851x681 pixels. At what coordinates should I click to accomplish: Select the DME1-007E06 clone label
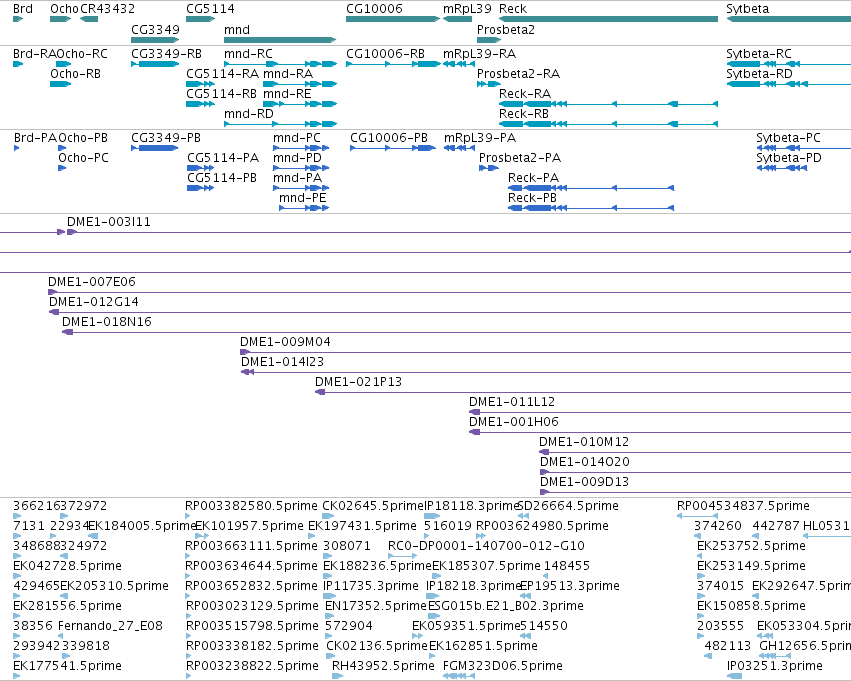click(92, 282)
